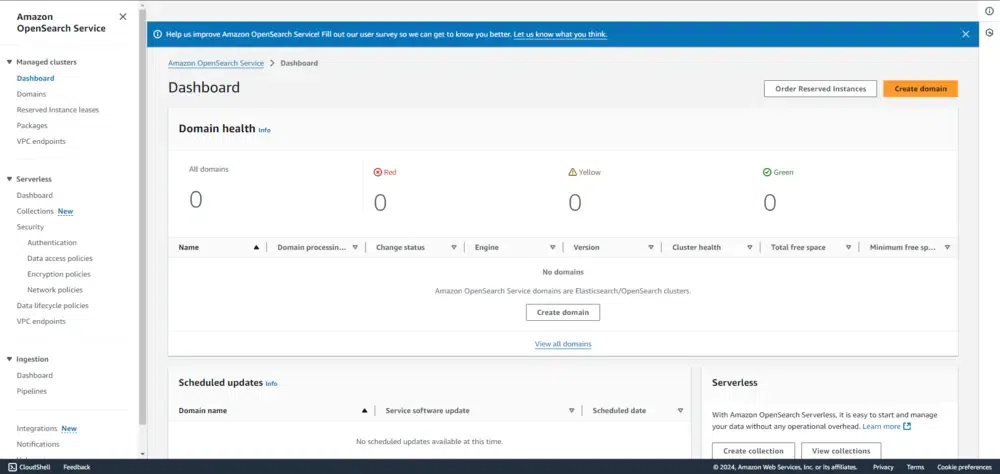Open the Let us know what you think link
The height and width of the screenshot is (474, 1000).
[560, 34]
